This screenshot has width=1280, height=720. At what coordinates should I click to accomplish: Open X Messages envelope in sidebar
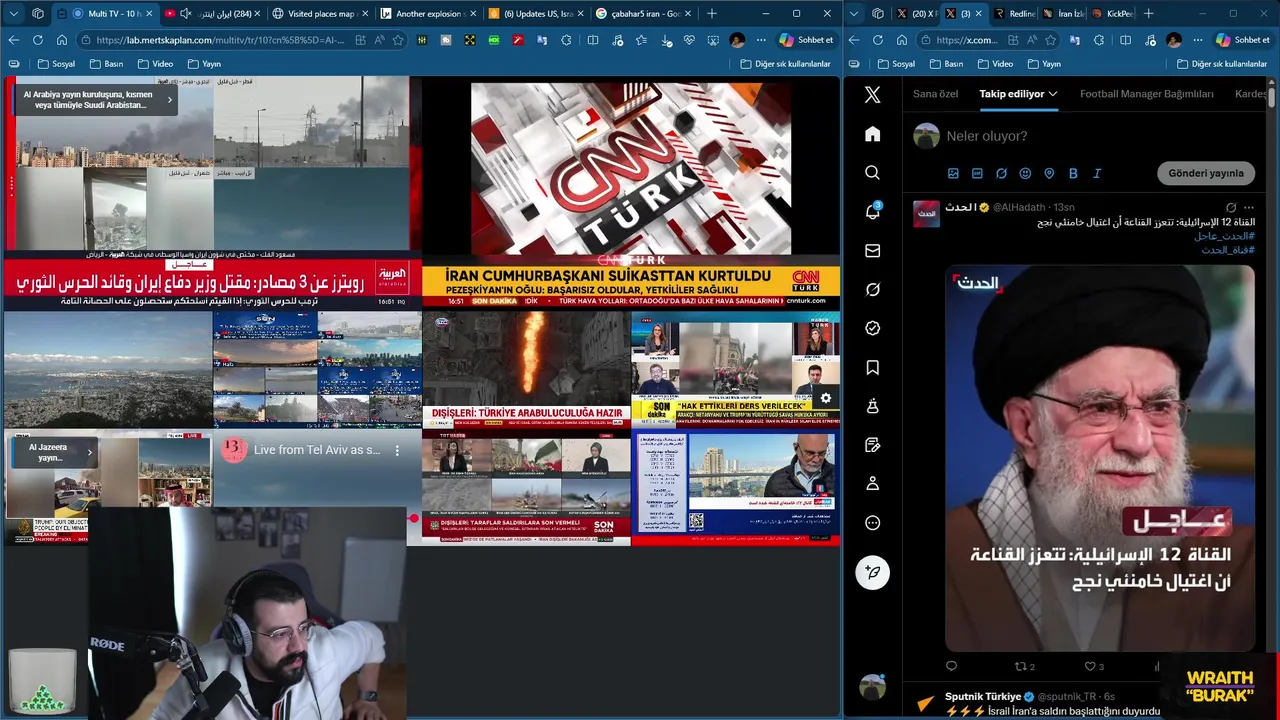872,251
